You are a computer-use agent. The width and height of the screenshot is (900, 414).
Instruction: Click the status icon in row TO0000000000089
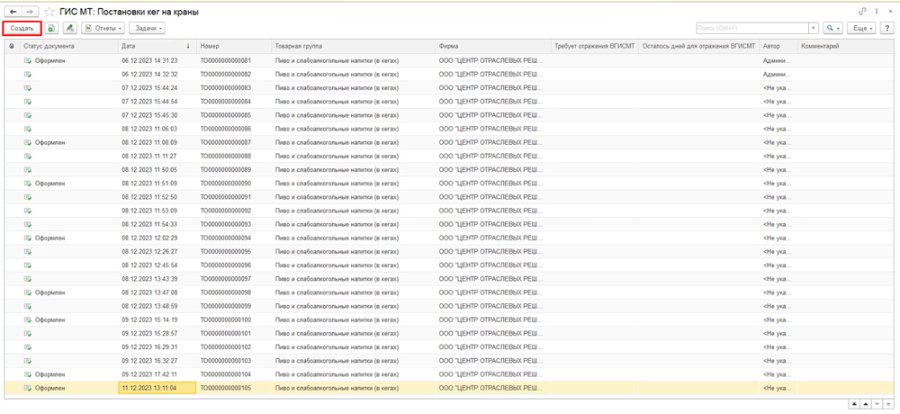28,169
